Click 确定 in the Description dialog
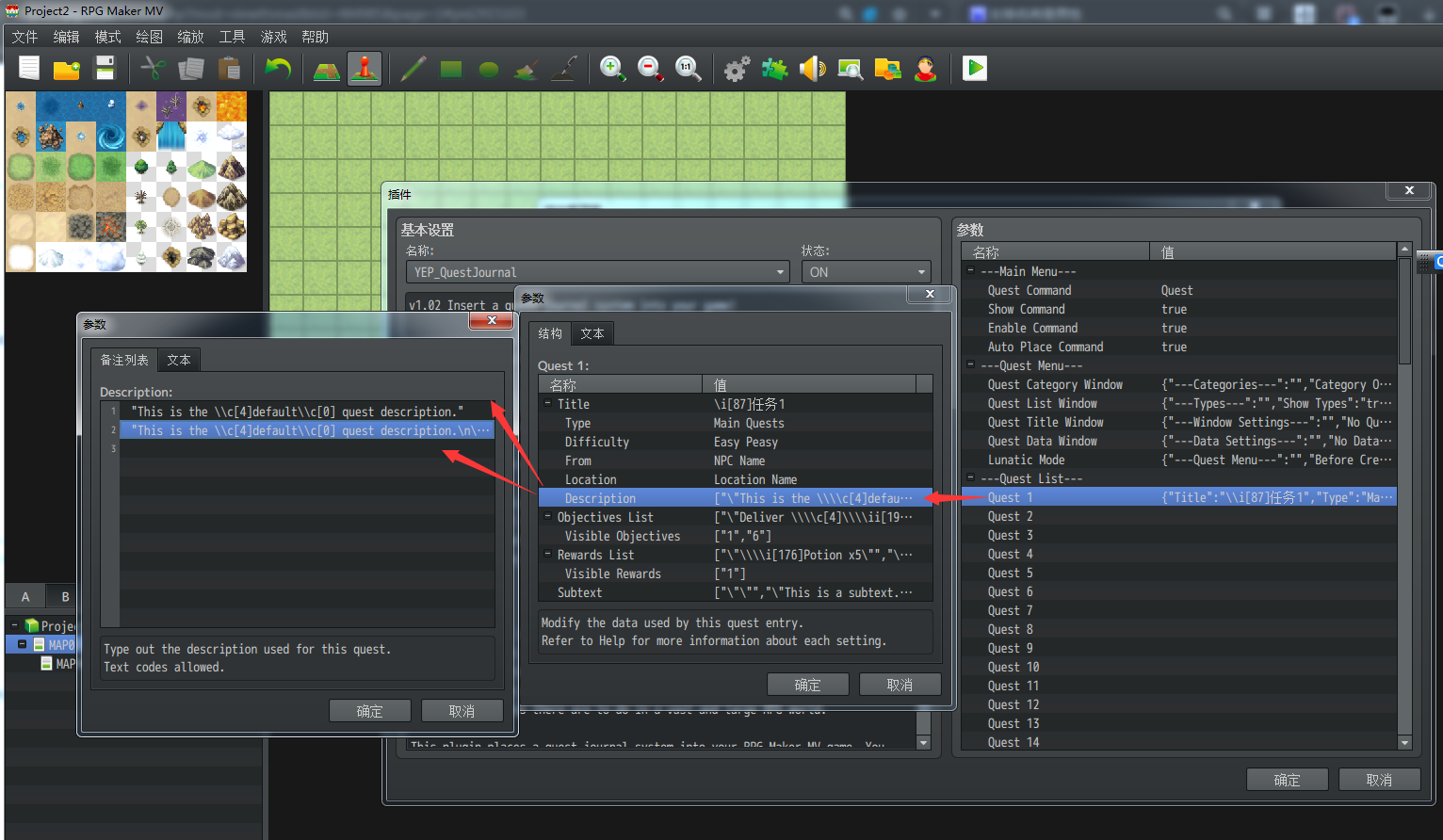This screenshot has height=840, width=1443. (370, 711)
